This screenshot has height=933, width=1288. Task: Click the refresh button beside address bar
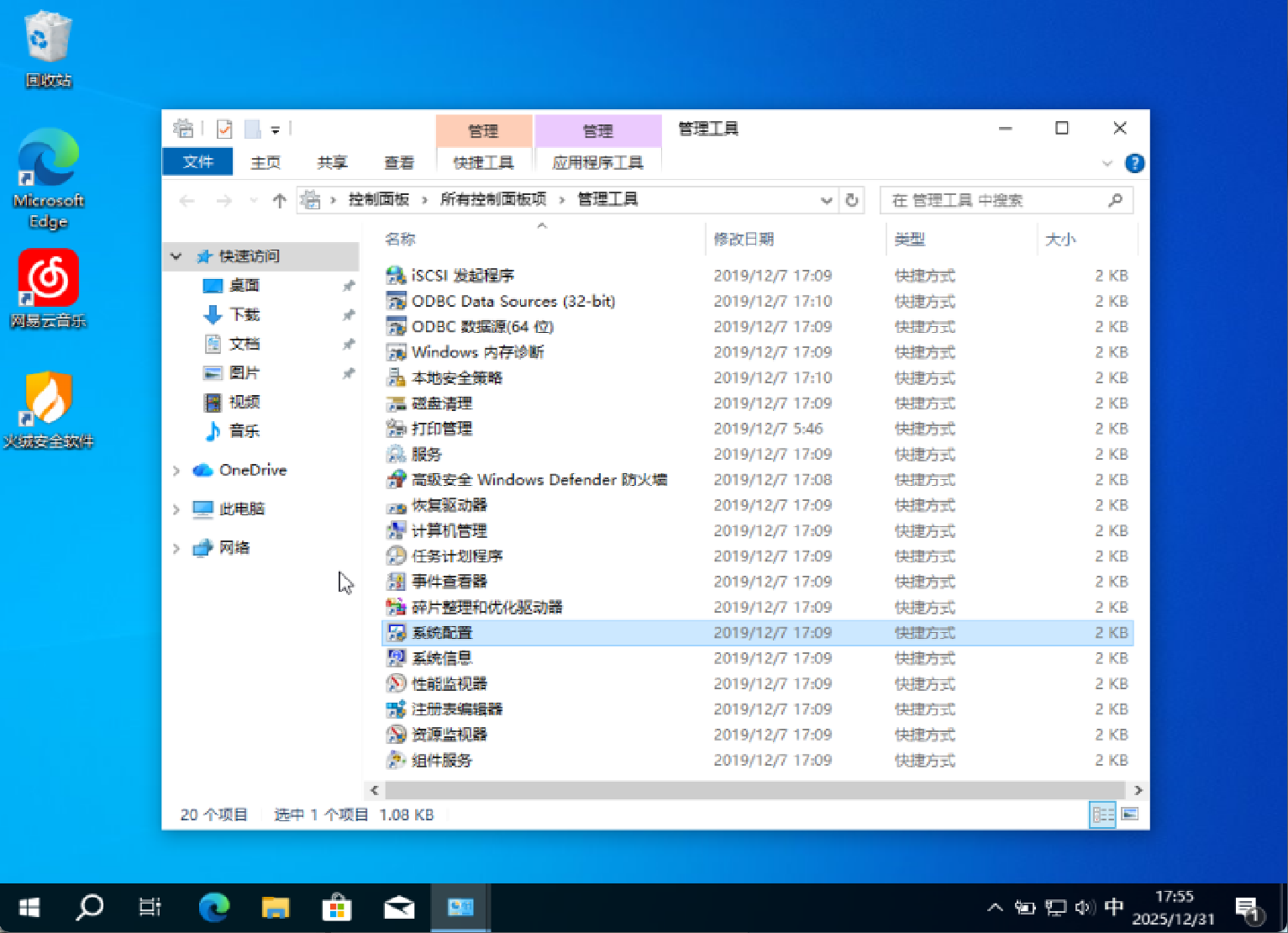pyautogui.click(x=852, y=200)
